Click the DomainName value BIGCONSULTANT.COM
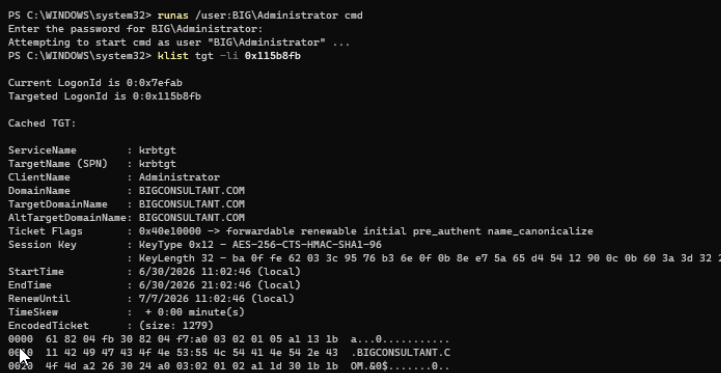This screenshot has width=721, height=373. pos(192,191)
